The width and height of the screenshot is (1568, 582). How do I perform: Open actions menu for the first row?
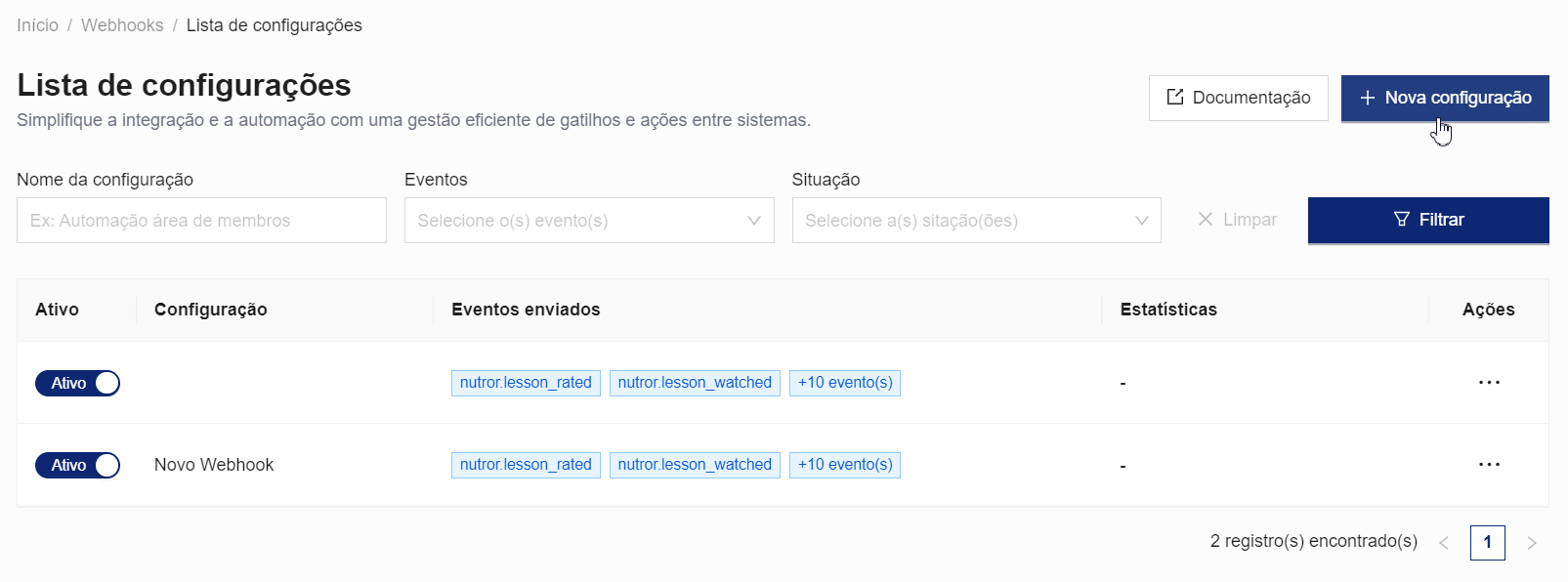tap(1488, 383)
